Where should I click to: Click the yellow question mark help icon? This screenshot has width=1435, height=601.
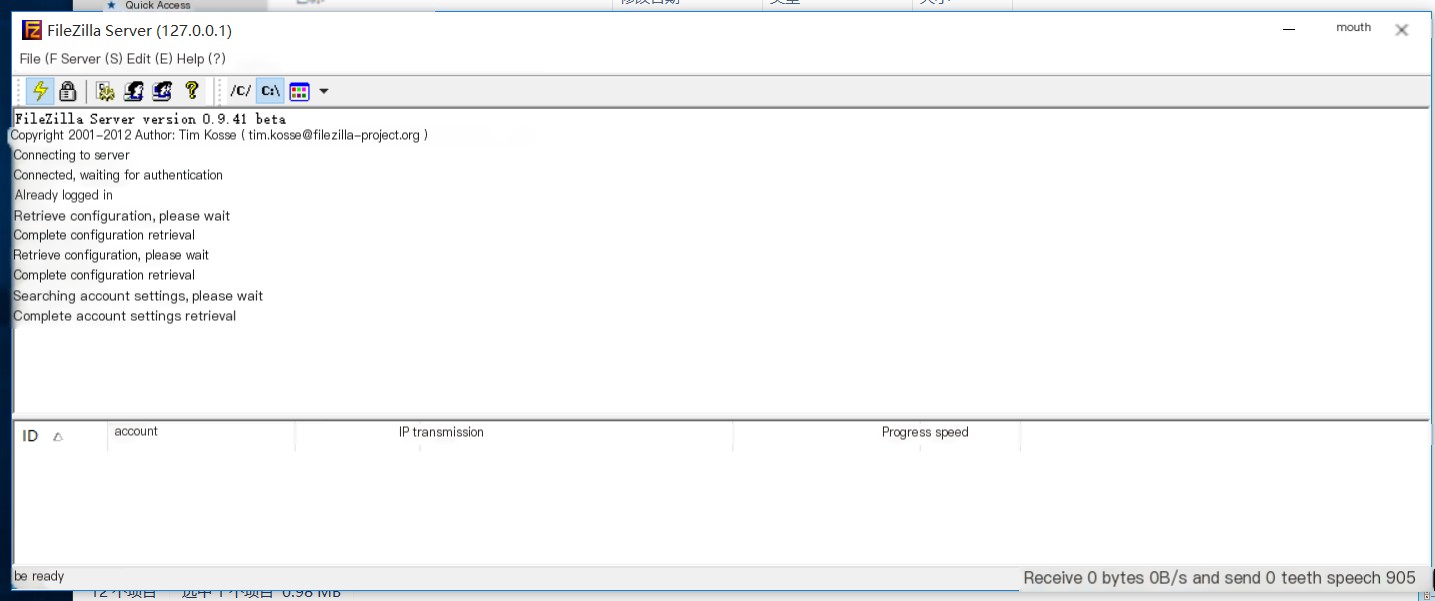click(x=192, y=91)
